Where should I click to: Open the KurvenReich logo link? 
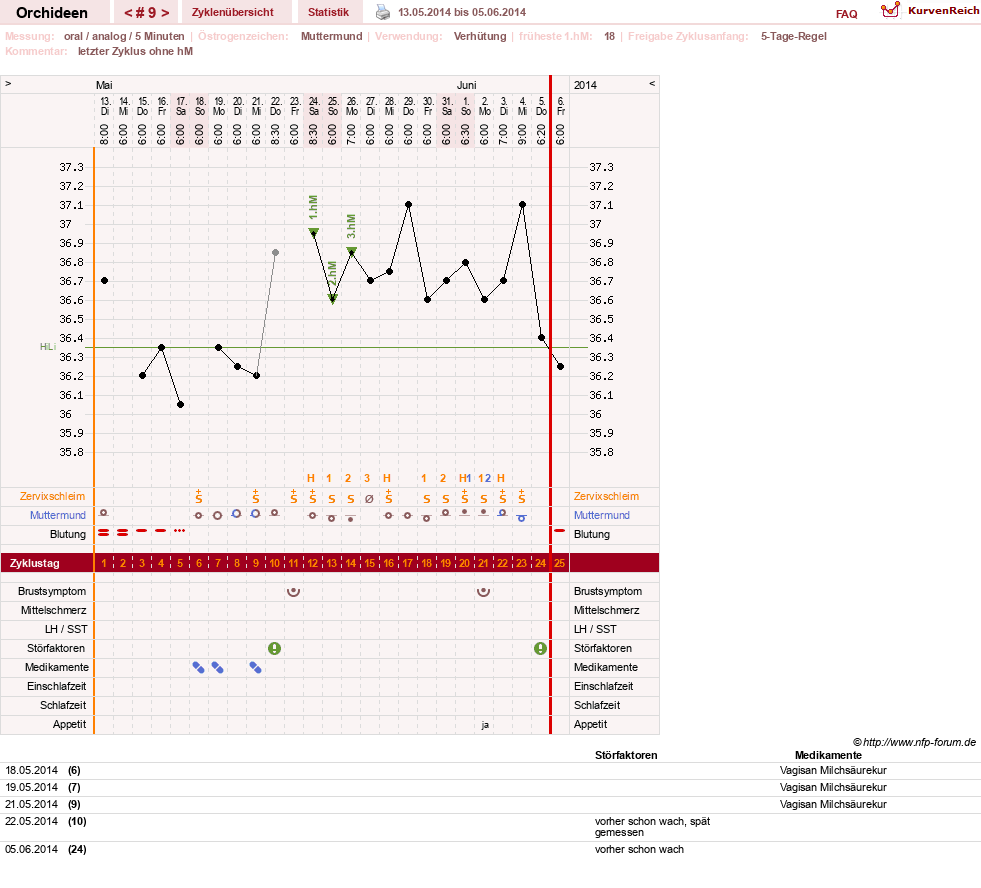pyautogui.click(x=930, y=11)
